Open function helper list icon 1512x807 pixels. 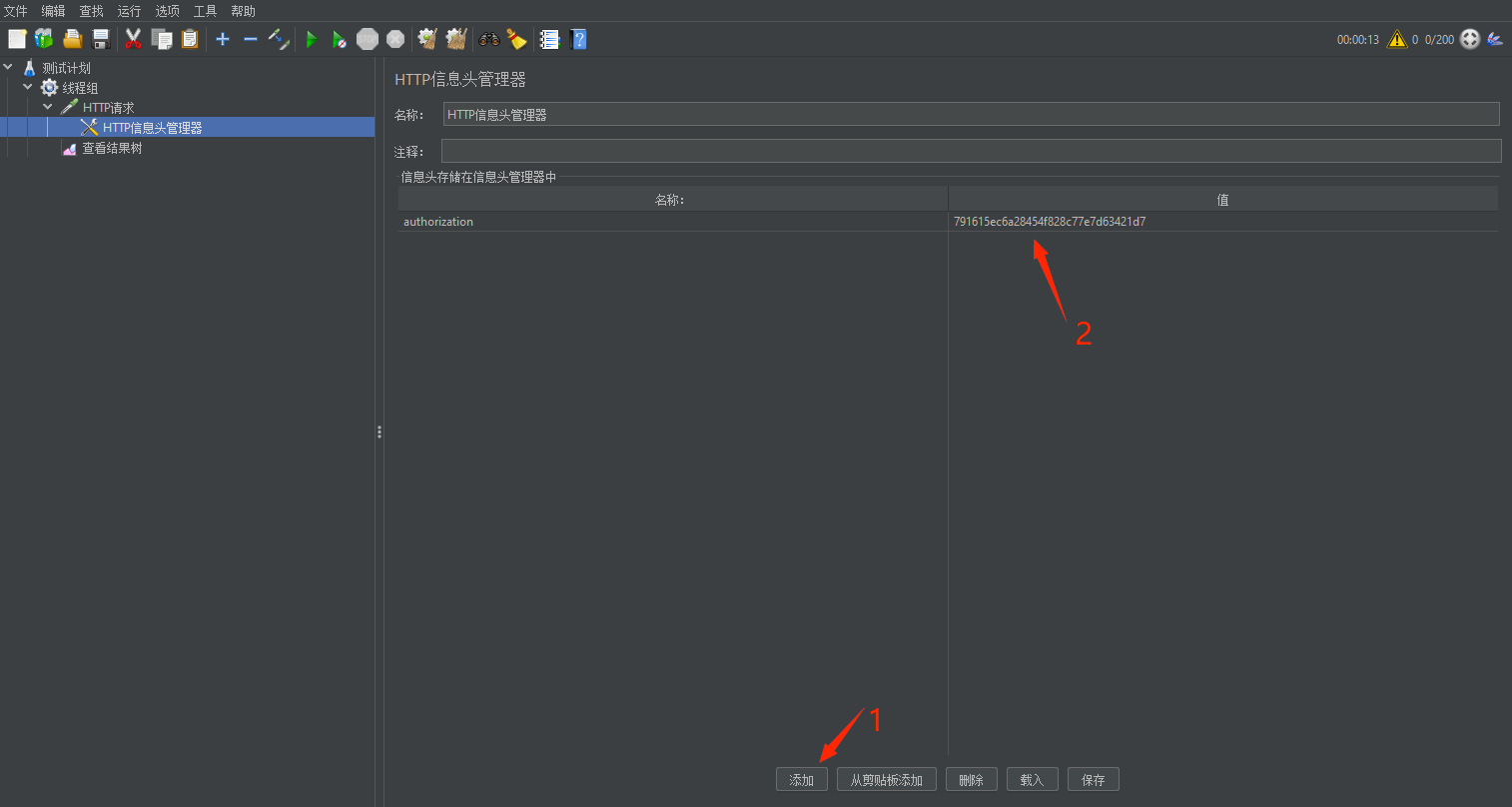pyautogui.click(x=549, y=39)
